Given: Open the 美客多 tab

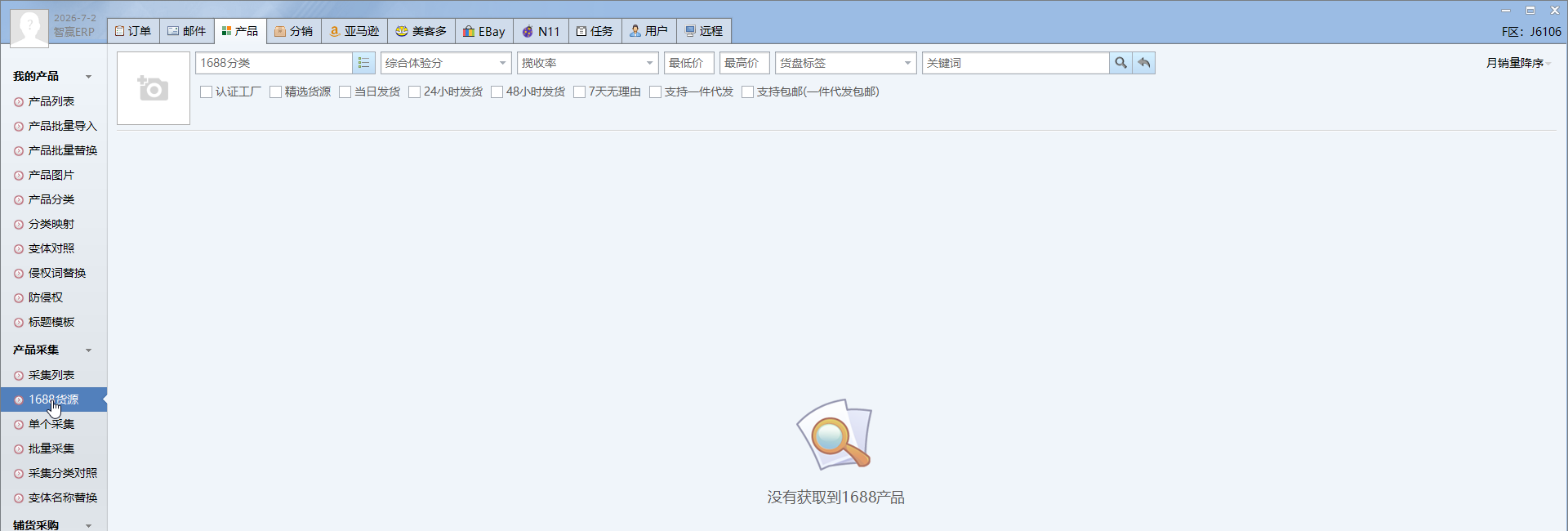Looking at the screenshot, I should (421, 31).
